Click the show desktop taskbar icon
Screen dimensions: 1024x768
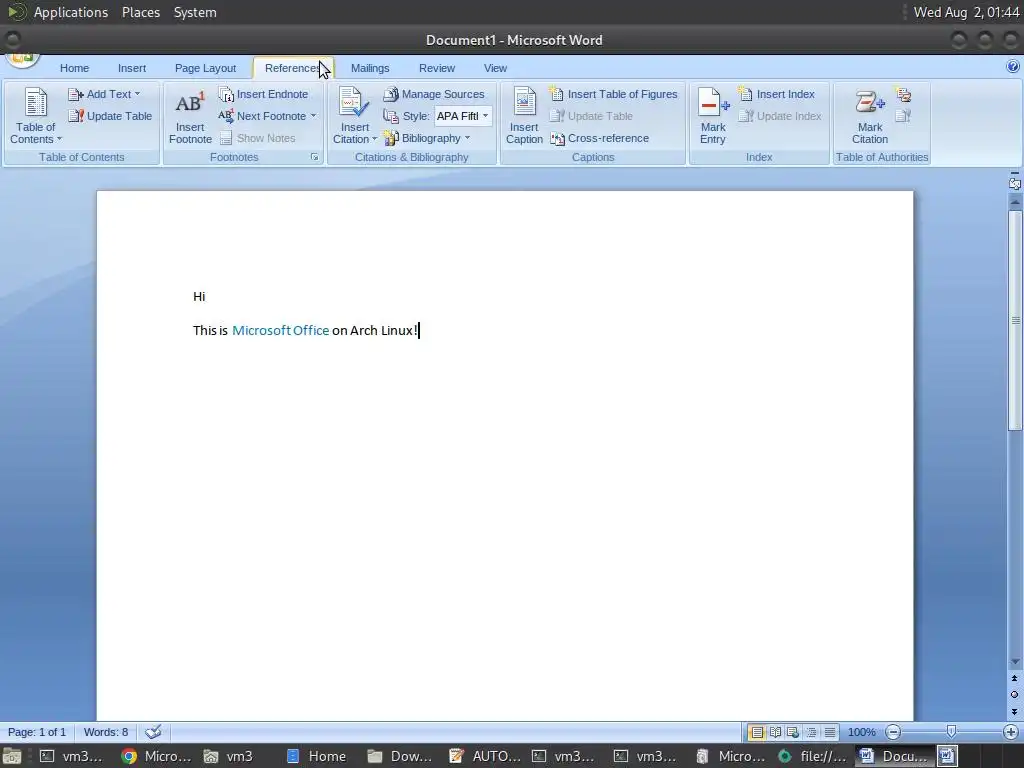click(x=12, y=756)
